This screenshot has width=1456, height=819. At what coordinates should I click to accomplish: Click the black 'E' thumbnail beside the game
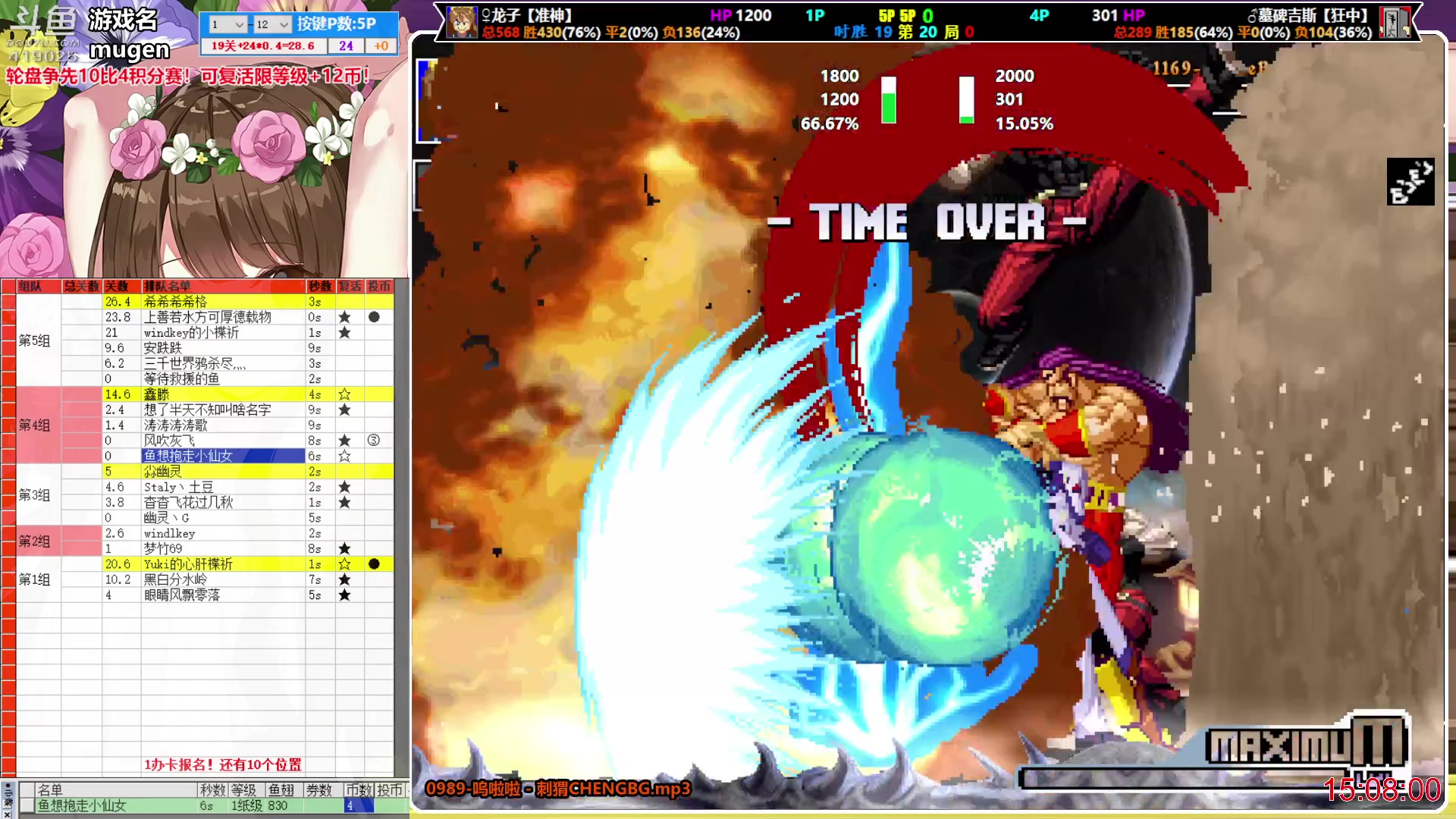click(1410, 182)
